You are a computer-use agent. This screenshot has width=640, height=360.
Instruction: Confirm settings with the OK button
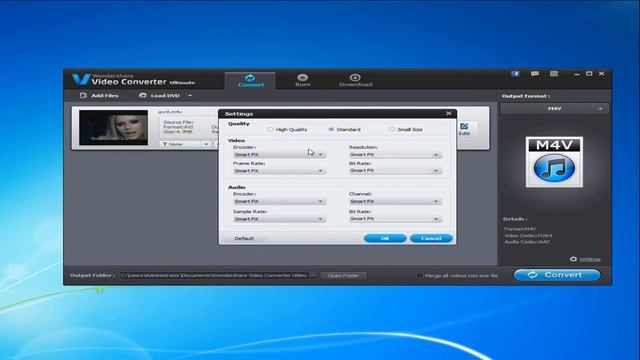385,238
